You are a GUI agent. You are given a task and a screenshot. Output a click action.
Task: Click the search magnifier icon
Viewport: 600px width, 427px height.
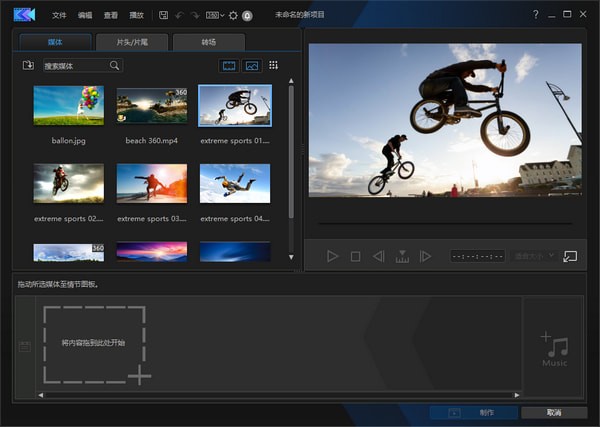[115, 66]
